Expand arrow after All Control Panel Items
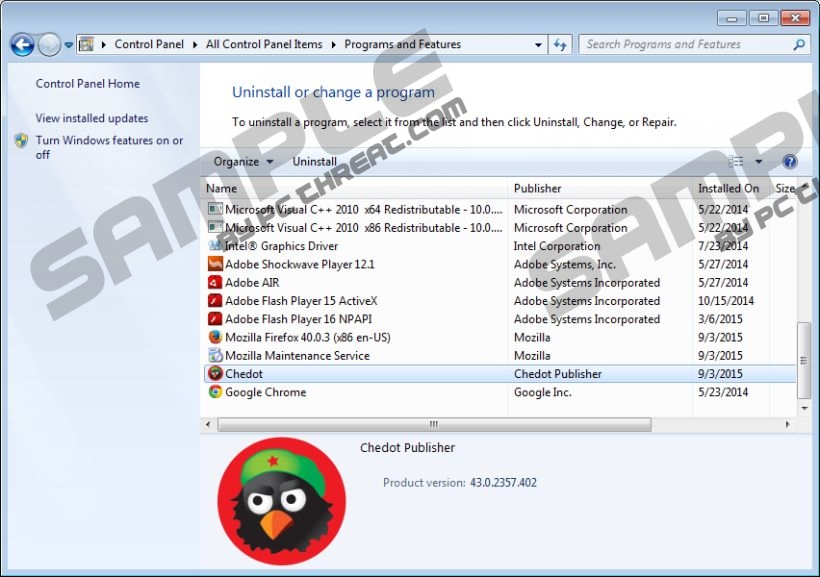Image resolution: width=820 pixels, height=577 pixels. tap(334, 45)
